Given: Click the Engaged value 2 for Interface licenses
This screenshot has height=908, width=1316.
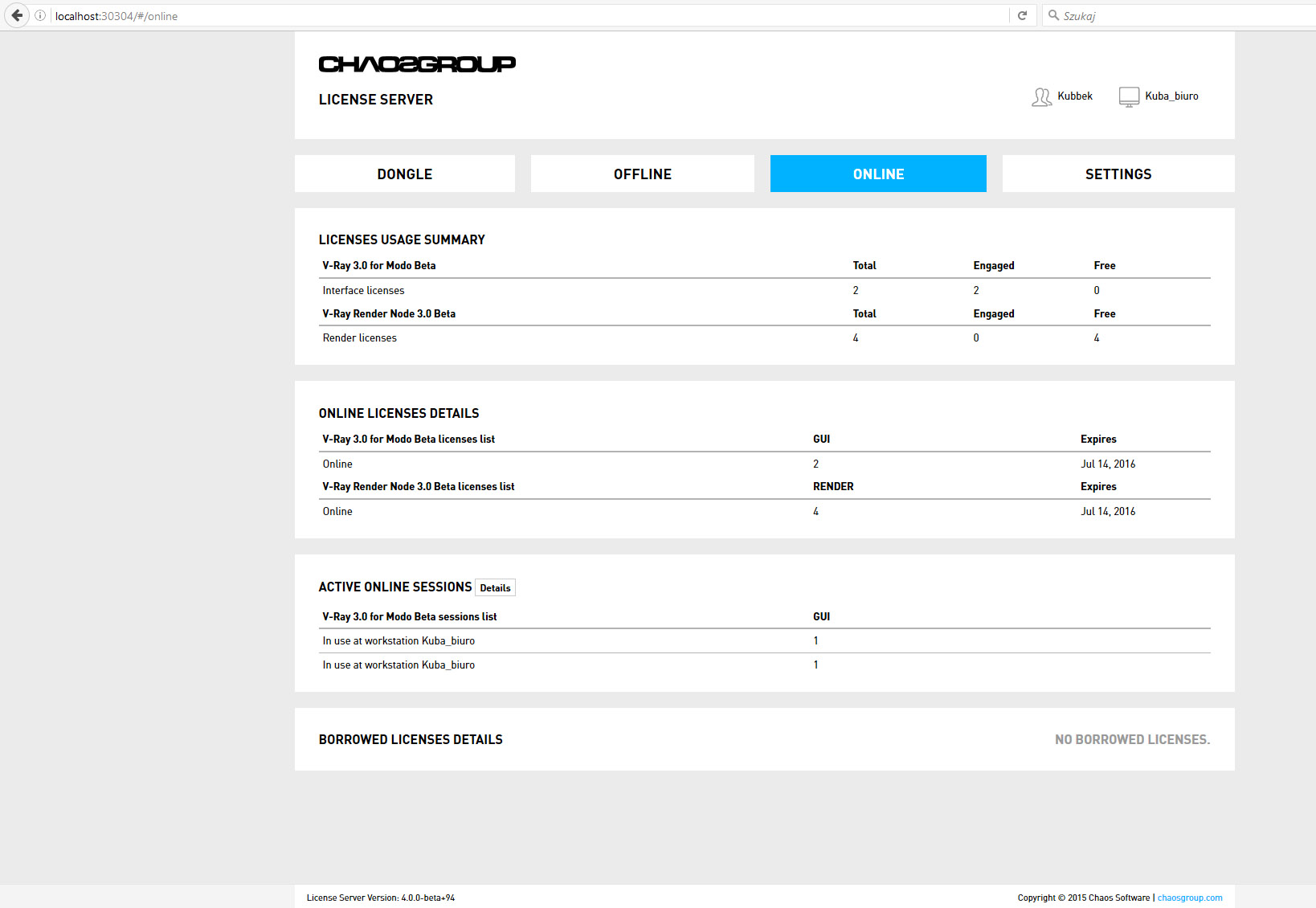Looking at the screenshot, I should (x=976, y=290).
